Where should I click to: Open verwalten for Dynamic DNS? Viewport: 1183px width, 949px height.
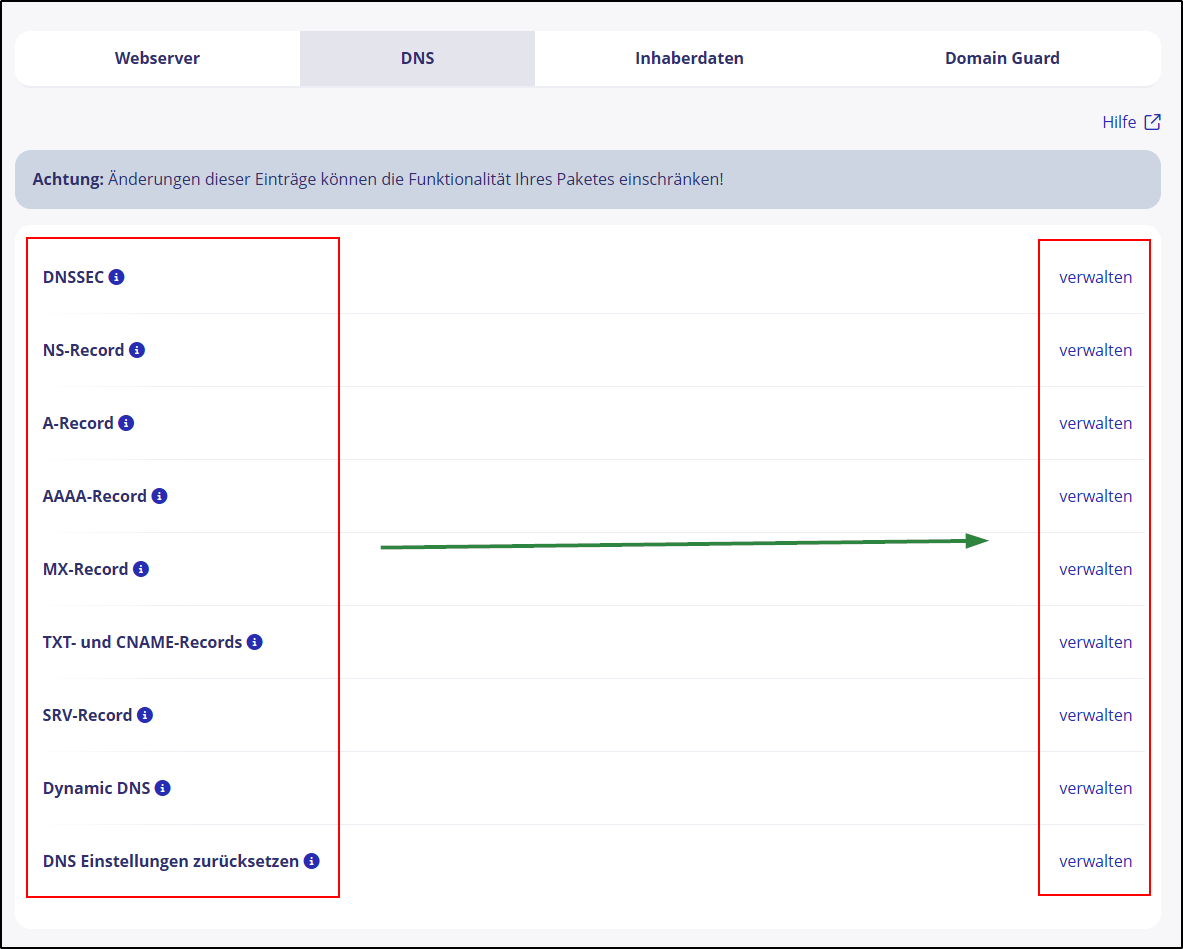[x=1095, y=788]
